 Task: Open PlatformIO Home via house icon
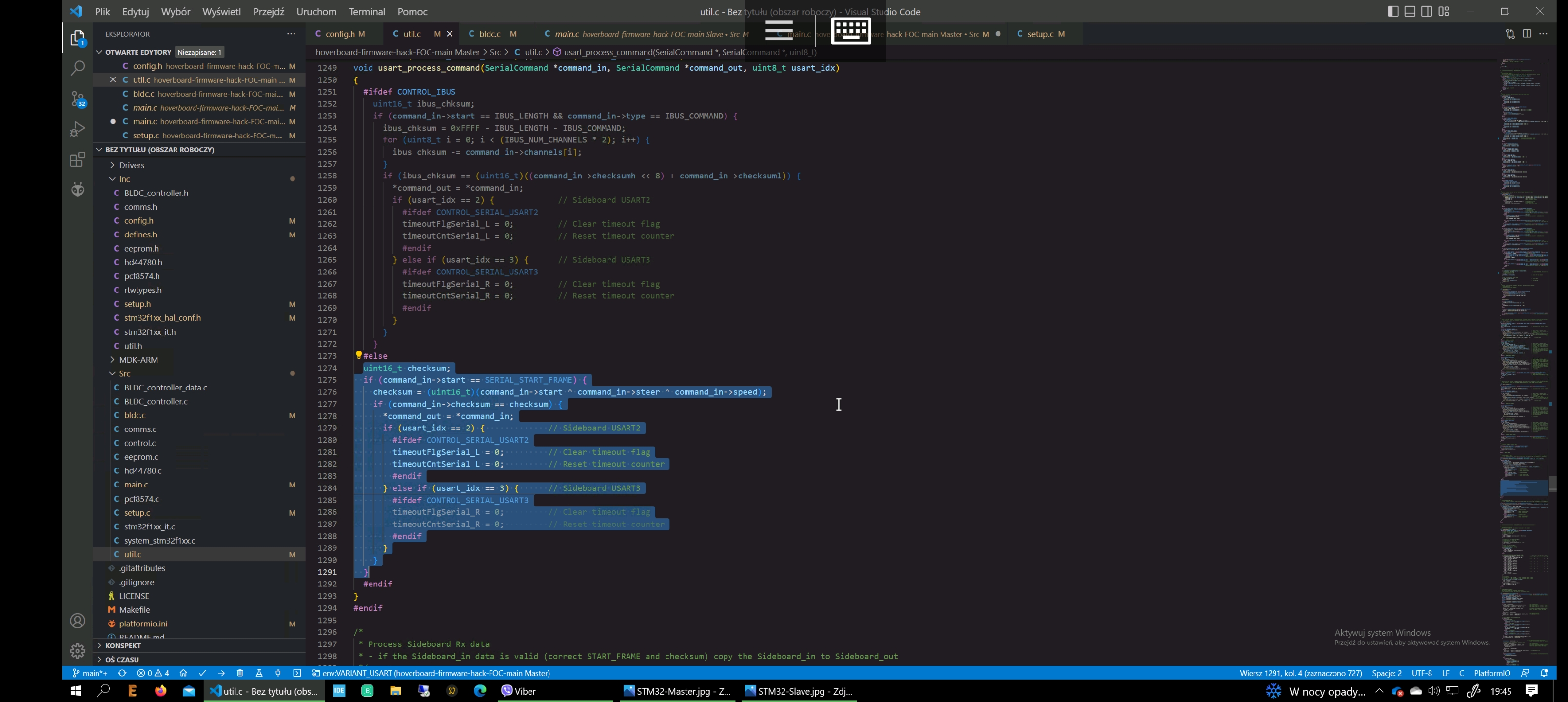183,673
